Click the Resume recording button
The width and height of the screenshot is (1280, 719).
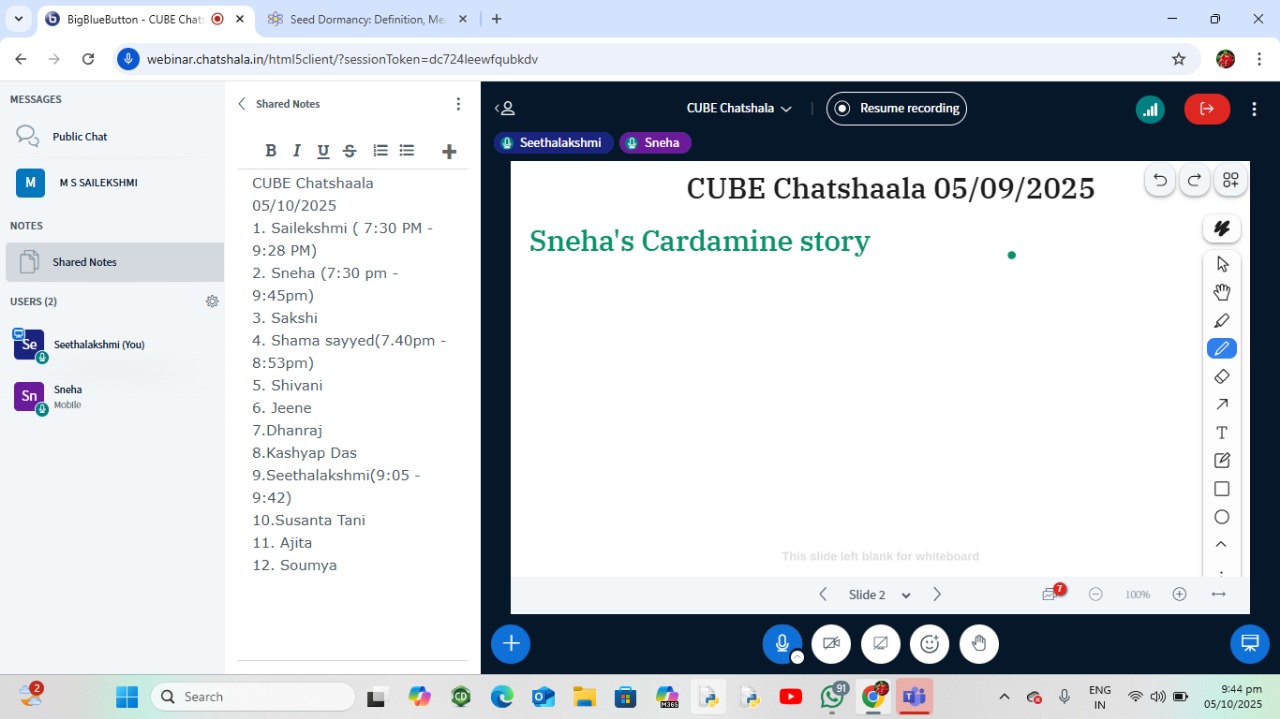pos(897,108)
